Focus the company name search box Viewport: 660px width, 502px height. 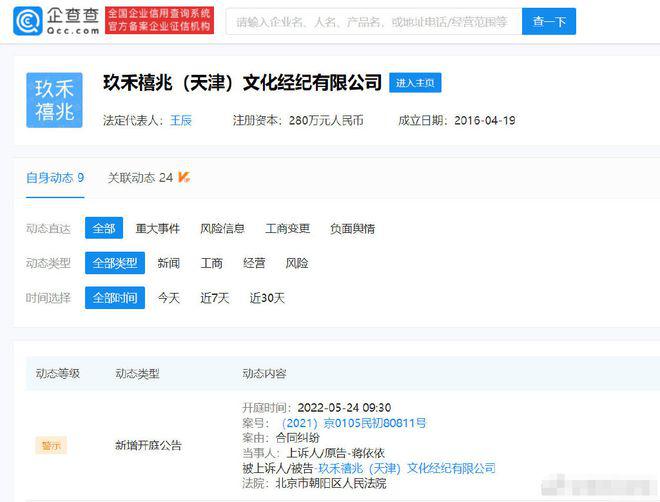point(374,21)
